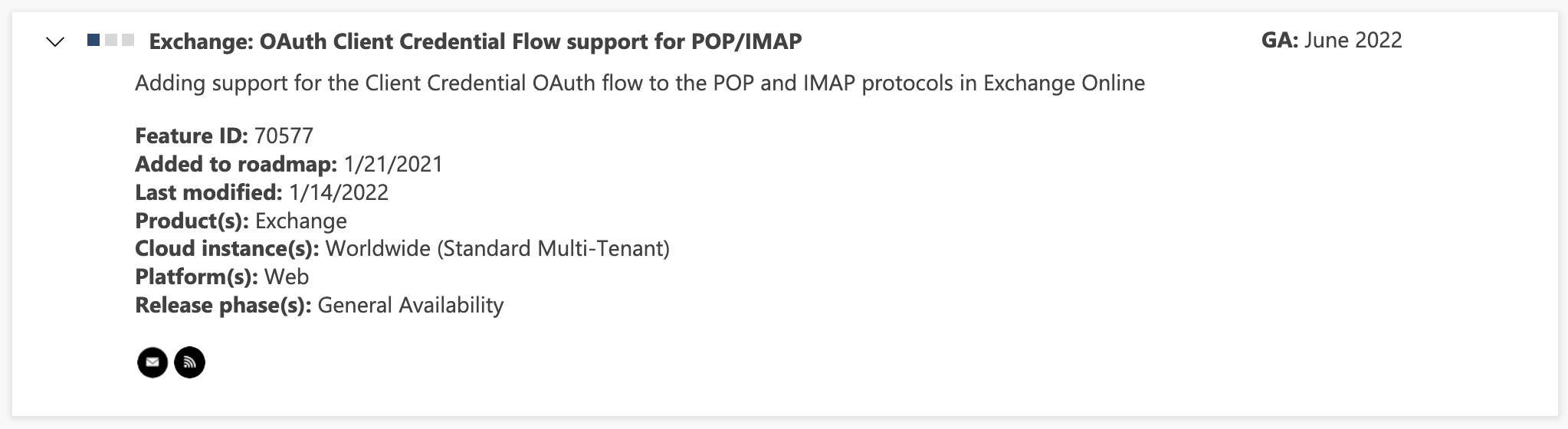Click the 'Platform(s):' label

point(196,277)
